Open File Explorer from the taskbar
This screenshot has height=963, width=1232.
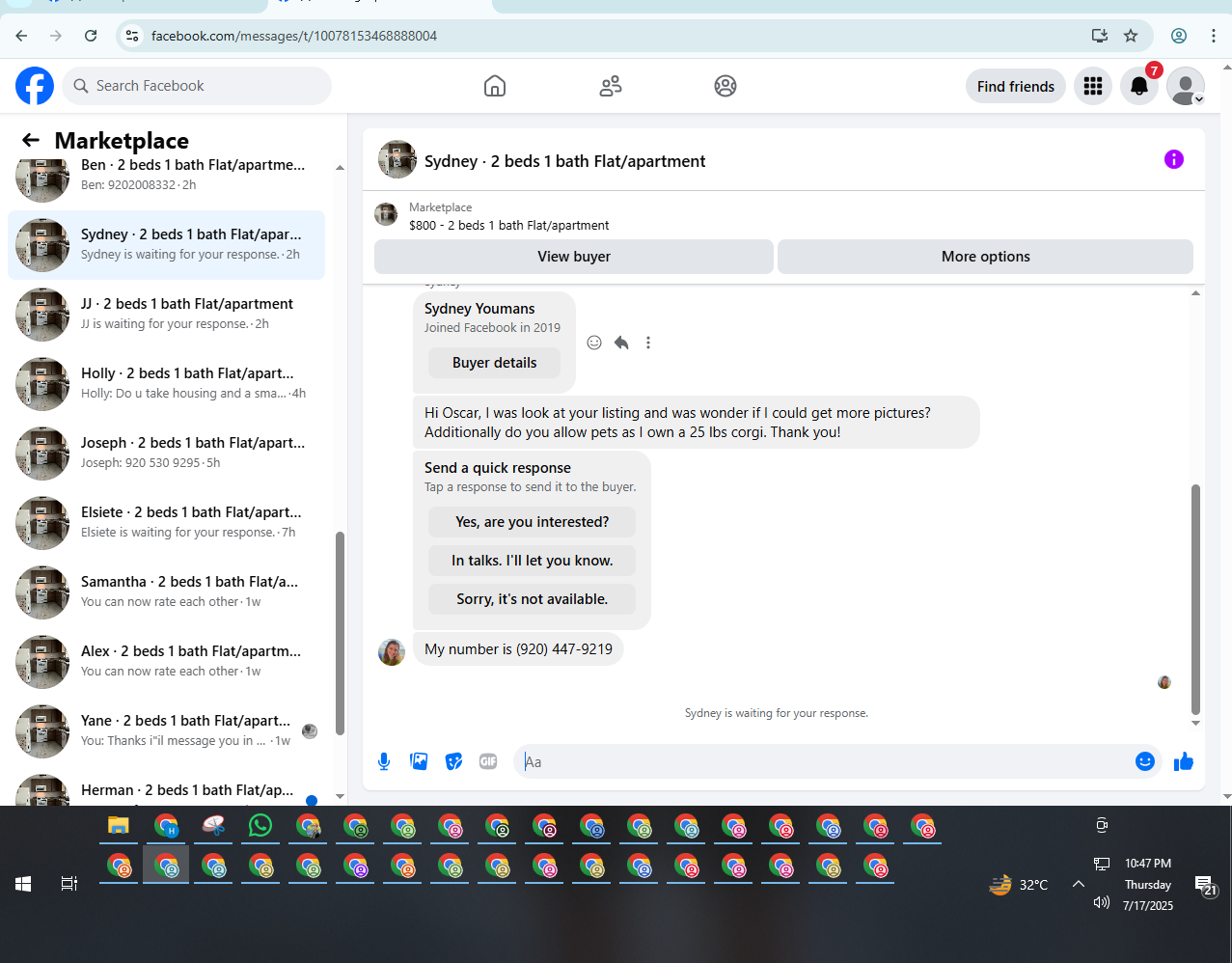(x=118, y=826)
